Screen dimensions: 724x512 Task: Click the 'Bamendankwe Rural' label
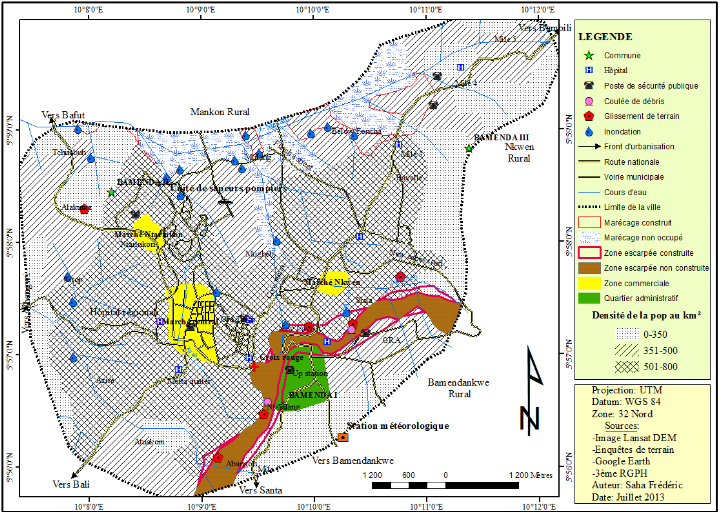point(459,388)
